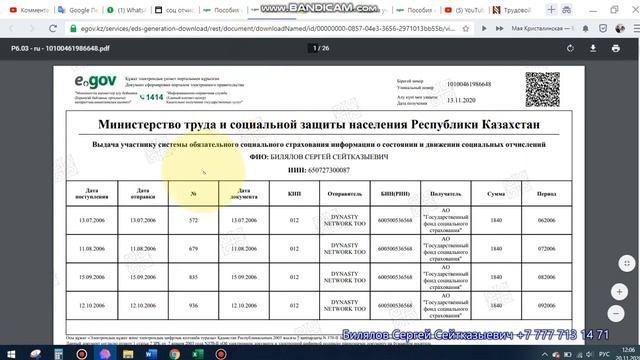The width and height of the screenshot is (640, 360).
Task: Click the ФИО name БИЛЯЛОВ СЕРГЕЙ СЕЙТКАЗЫЕВИЧ
Action: tap(329, 157)
